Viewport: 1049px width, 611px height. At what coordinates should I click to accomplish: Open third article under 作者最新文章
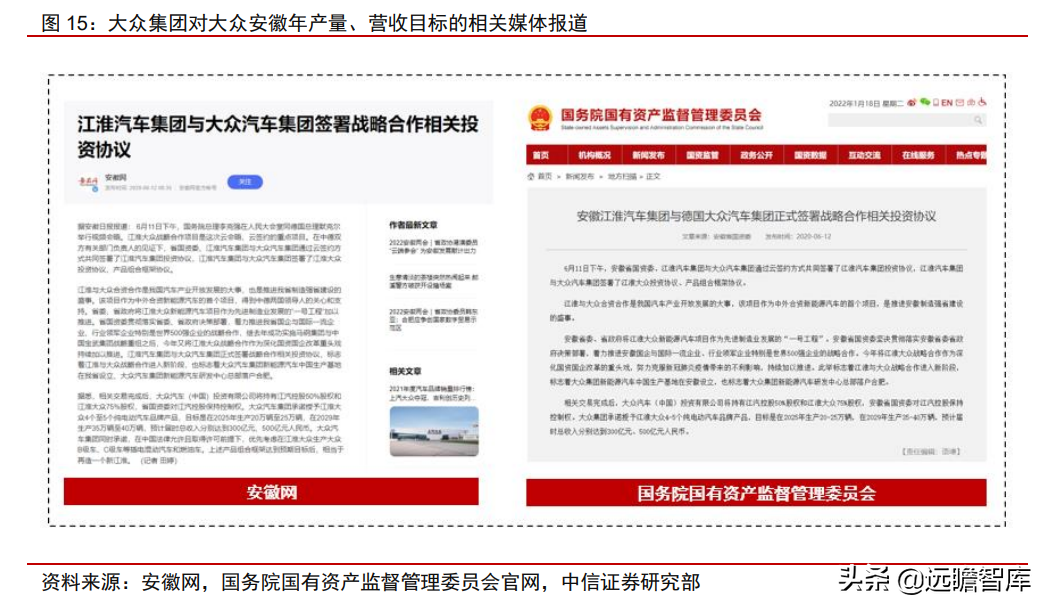pyautogui.click(x=434, y=319)
